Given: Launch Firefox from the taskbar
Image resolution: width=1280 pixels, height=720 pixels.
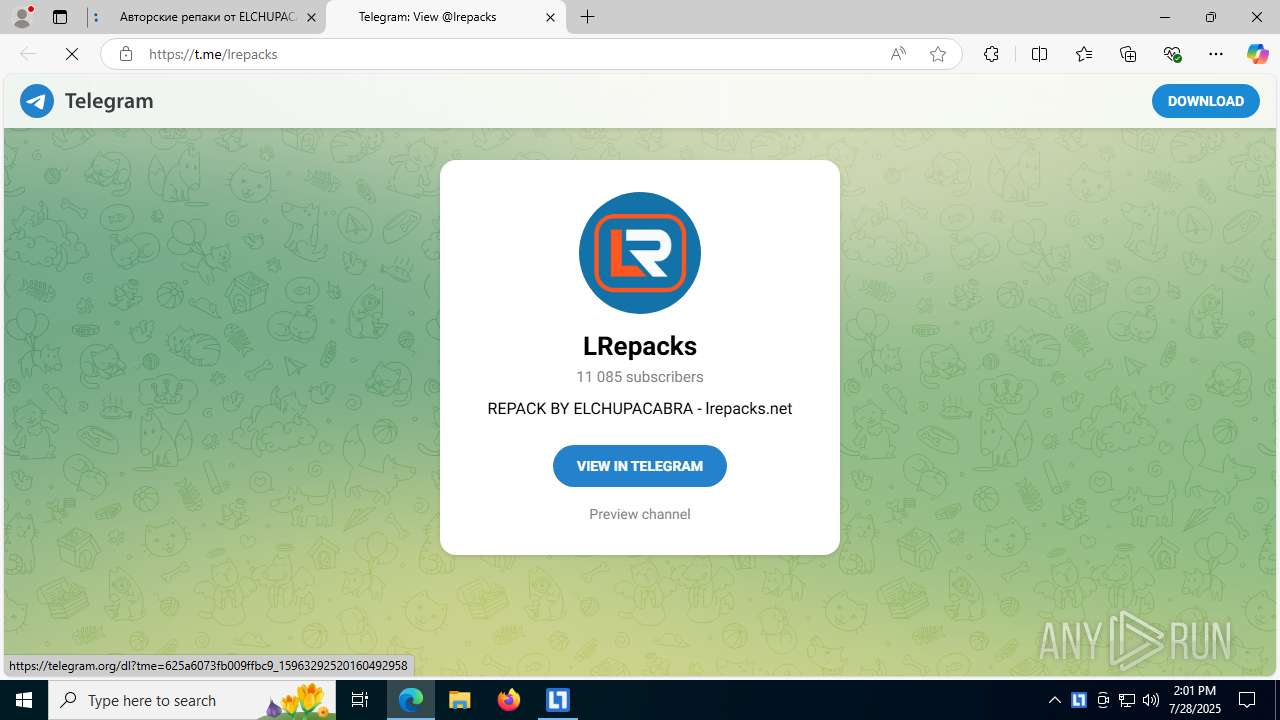Looking at the screenshot, I should tap(509, 700).
